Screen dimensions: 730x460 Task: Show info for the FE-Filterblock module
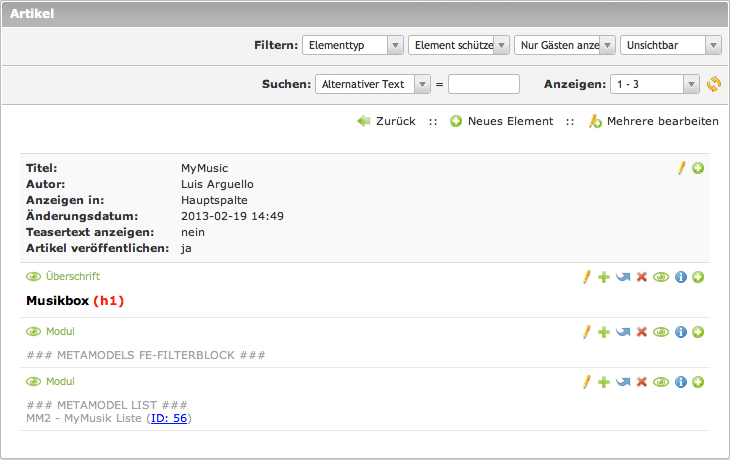point(681,332)
